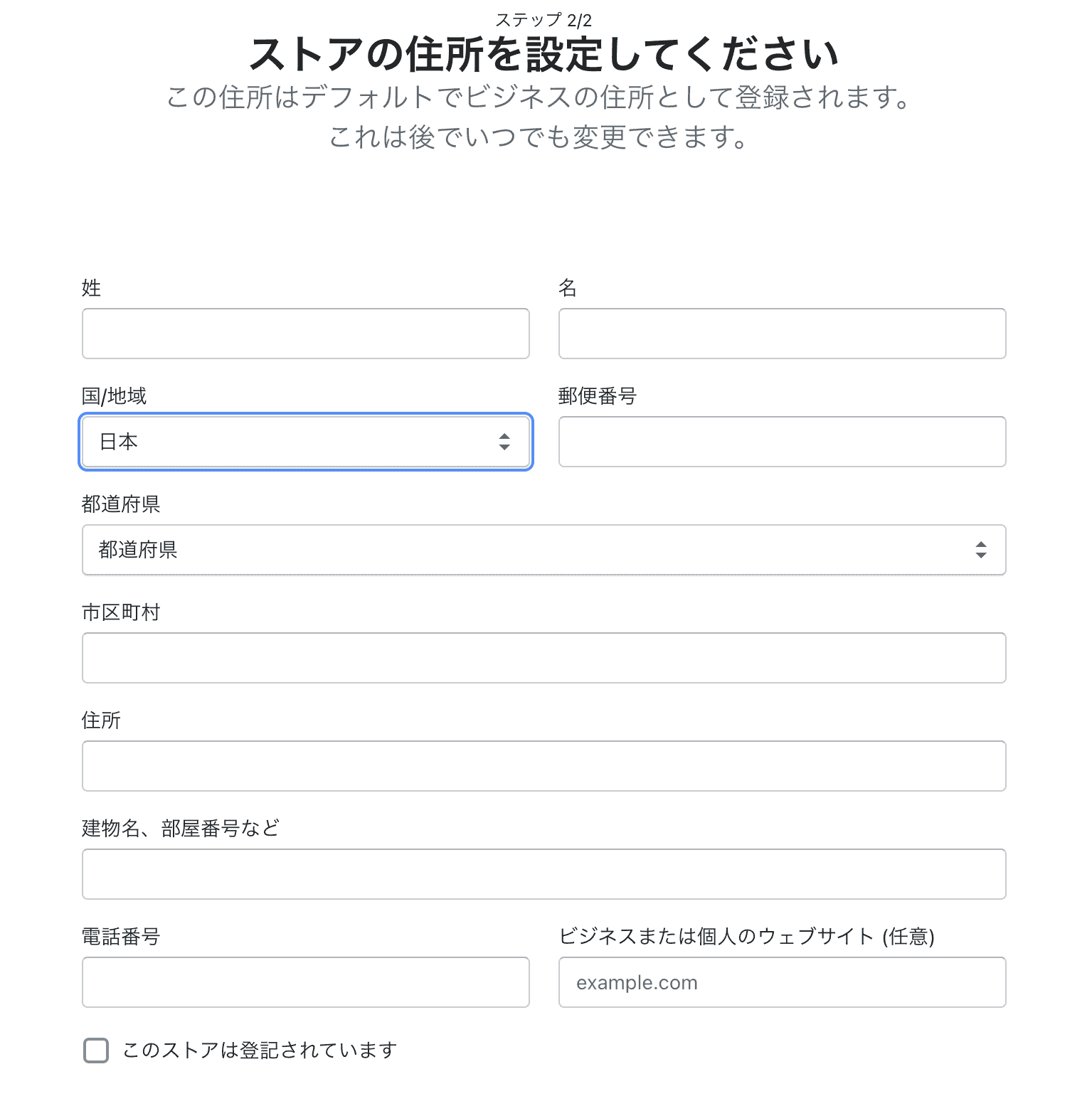The image size is (1092, 1106).
Task: Click the ストアの住所を設定してください heading
Action: pyautogui.click(x=544, y=55)
